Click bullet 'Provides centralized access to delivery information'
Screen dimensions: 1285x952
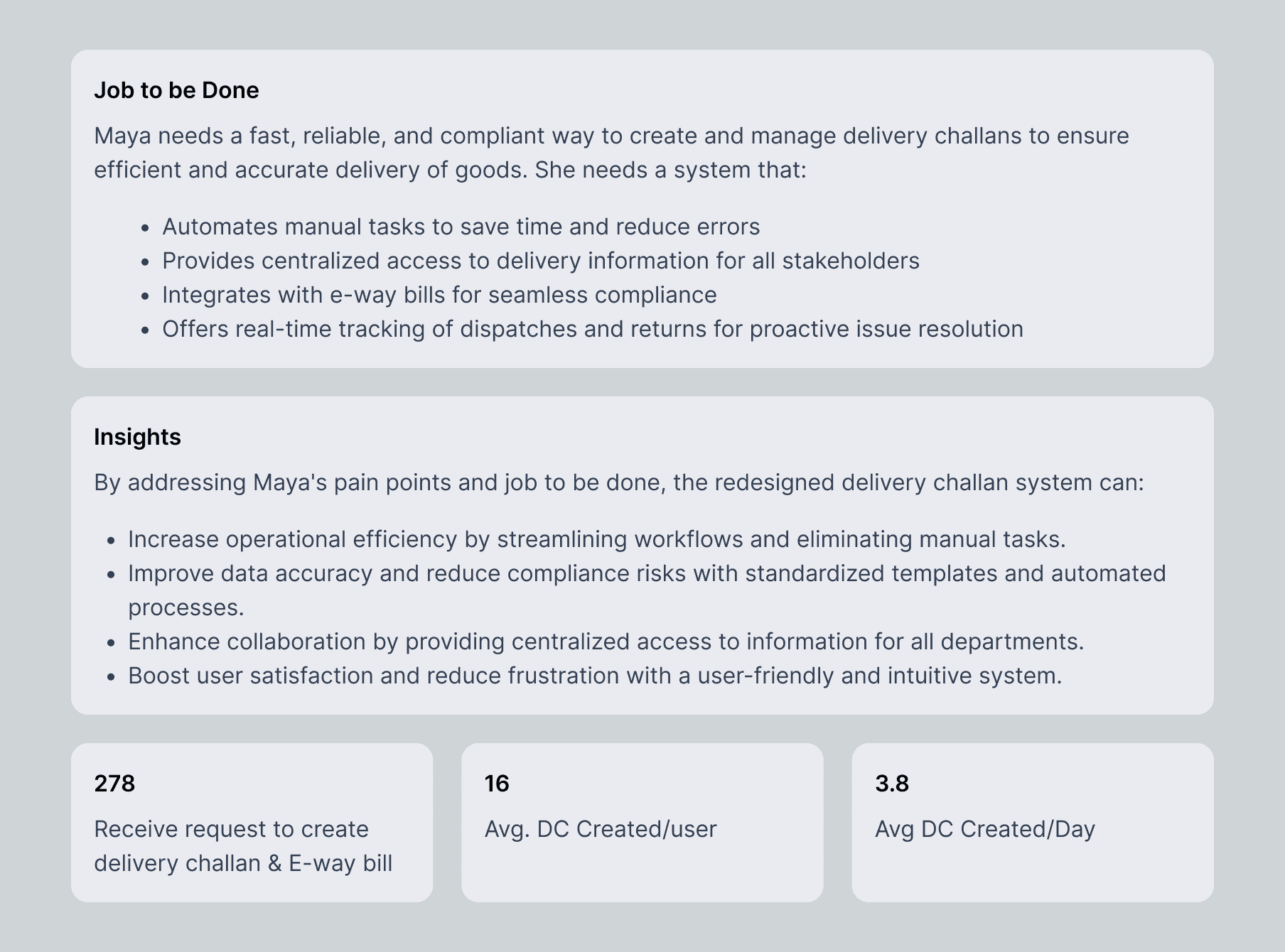[541, 261]
